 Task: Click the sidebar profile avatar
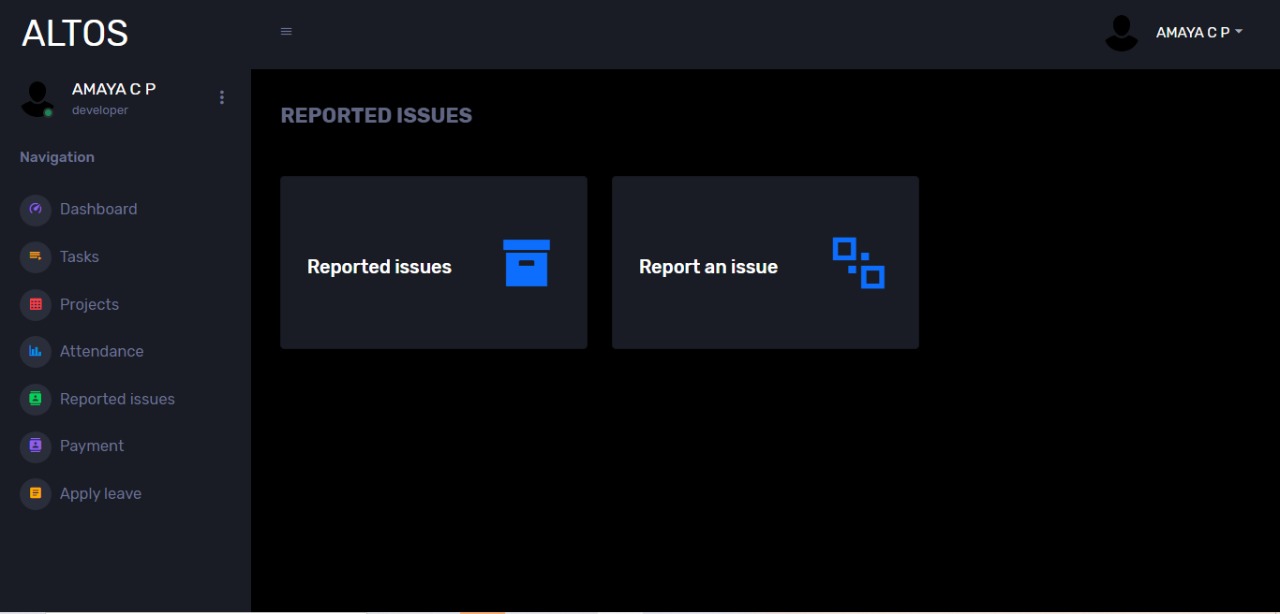tap(38, 98)
